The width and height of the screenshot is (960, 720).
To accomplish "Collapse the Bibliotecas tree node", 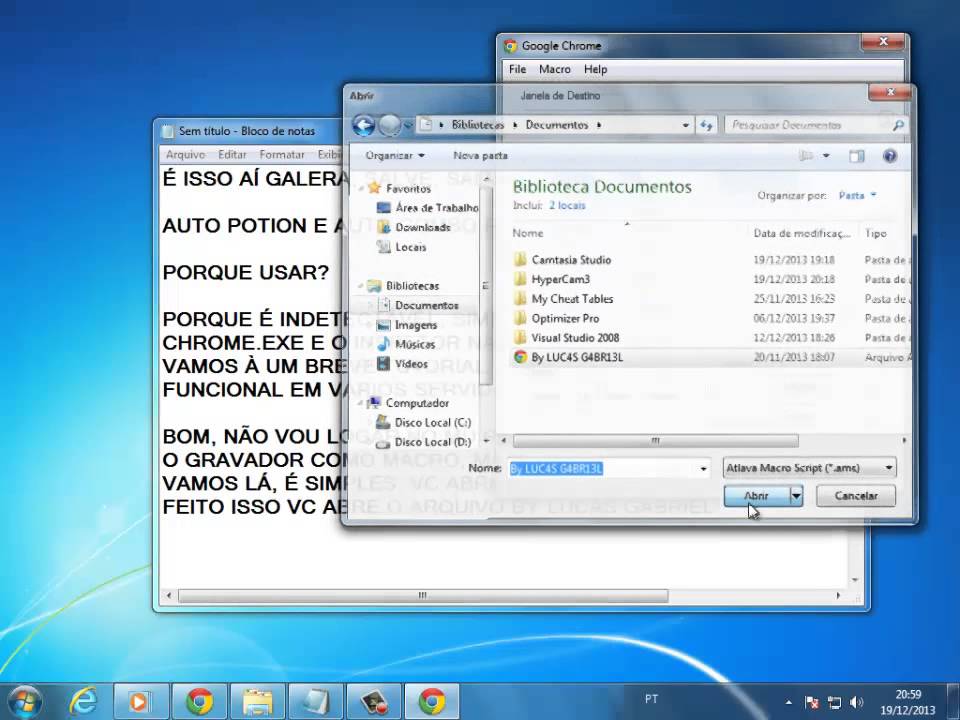I will coord(361,286).
